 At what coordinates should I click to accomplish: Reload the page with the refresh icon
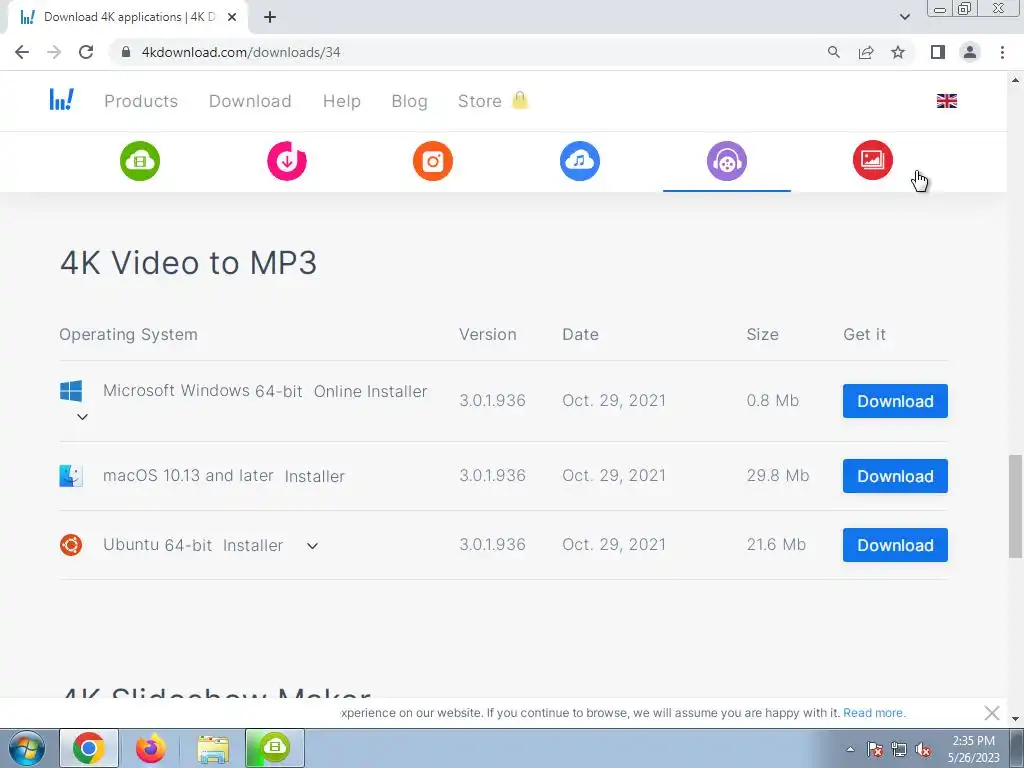coord(86,52)
